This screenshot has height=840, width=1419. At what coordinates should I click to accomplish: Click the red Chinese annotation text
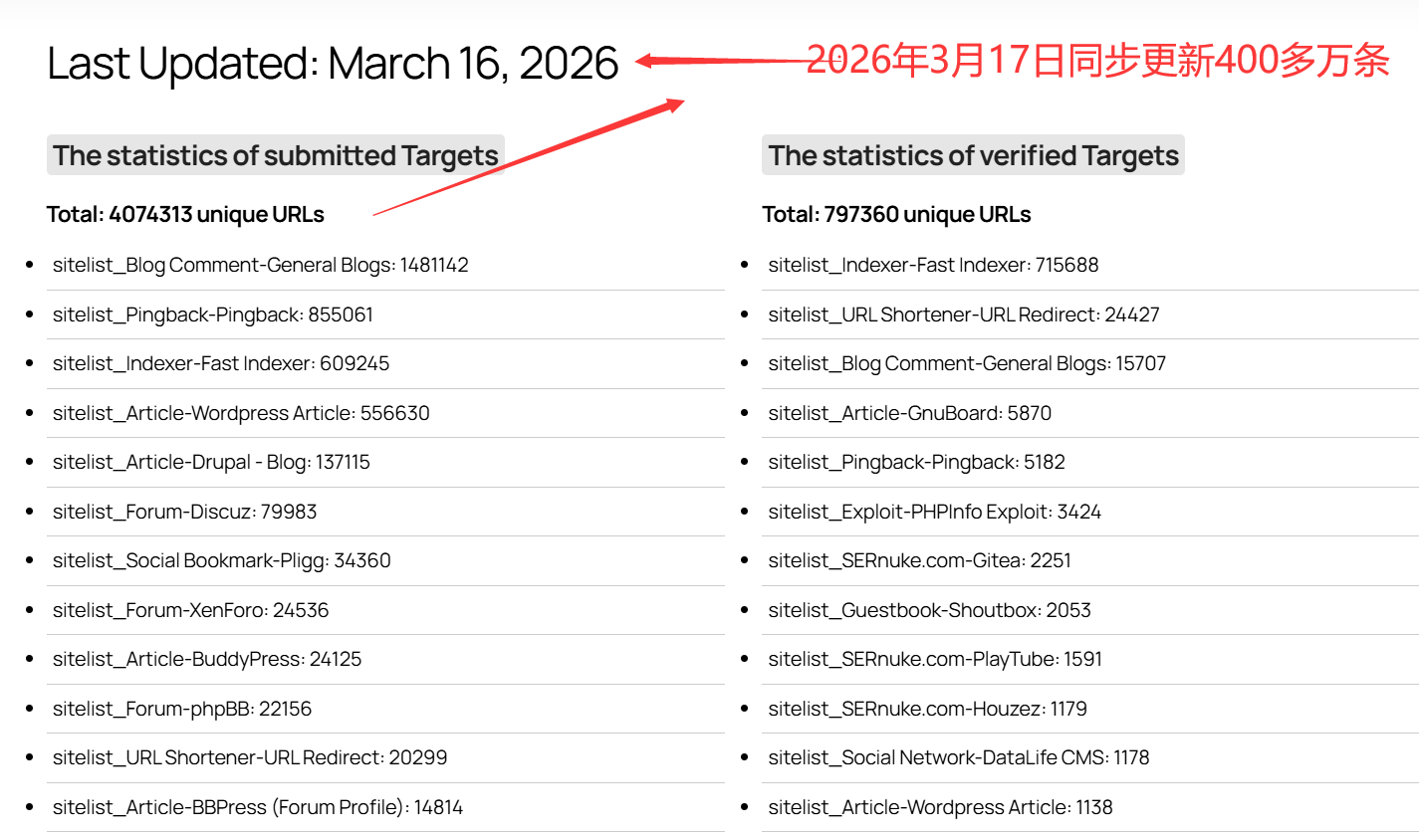[1097, 61]
